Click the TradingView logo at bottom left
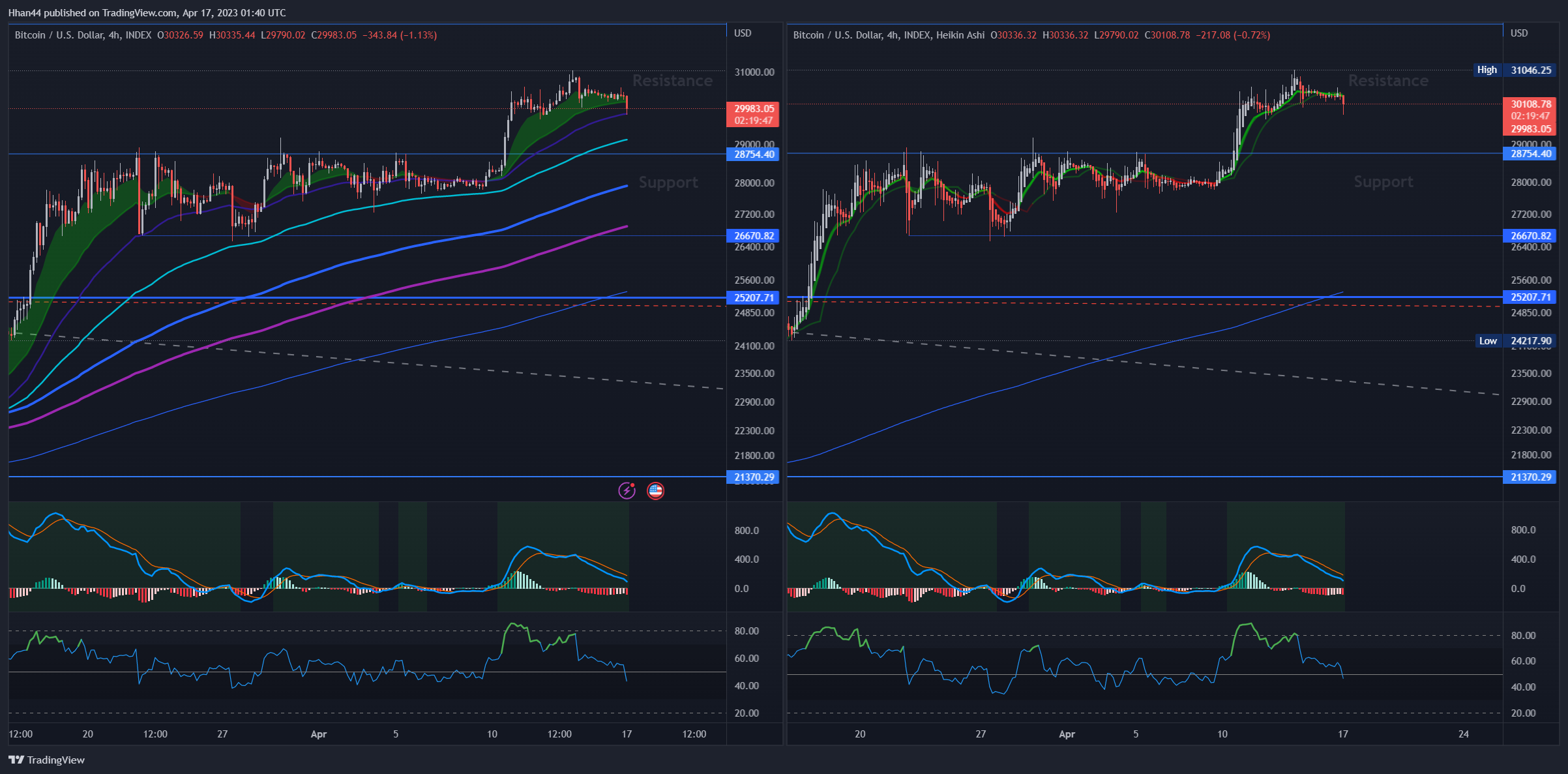The width and height of the screenshot is (1568, 774). (46, 760)
